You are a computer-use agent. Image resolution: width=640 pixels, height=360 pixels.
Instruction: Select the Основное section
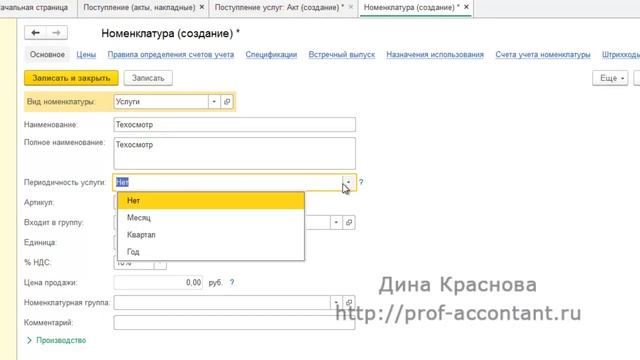click(x=47, y=54)
